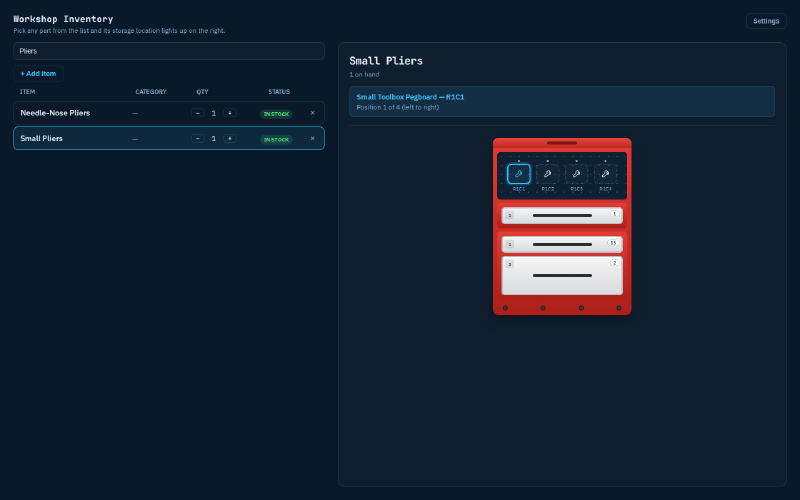This screenshot has width=800, height=500.
Task: Open the Settings button
Action: 766,21
